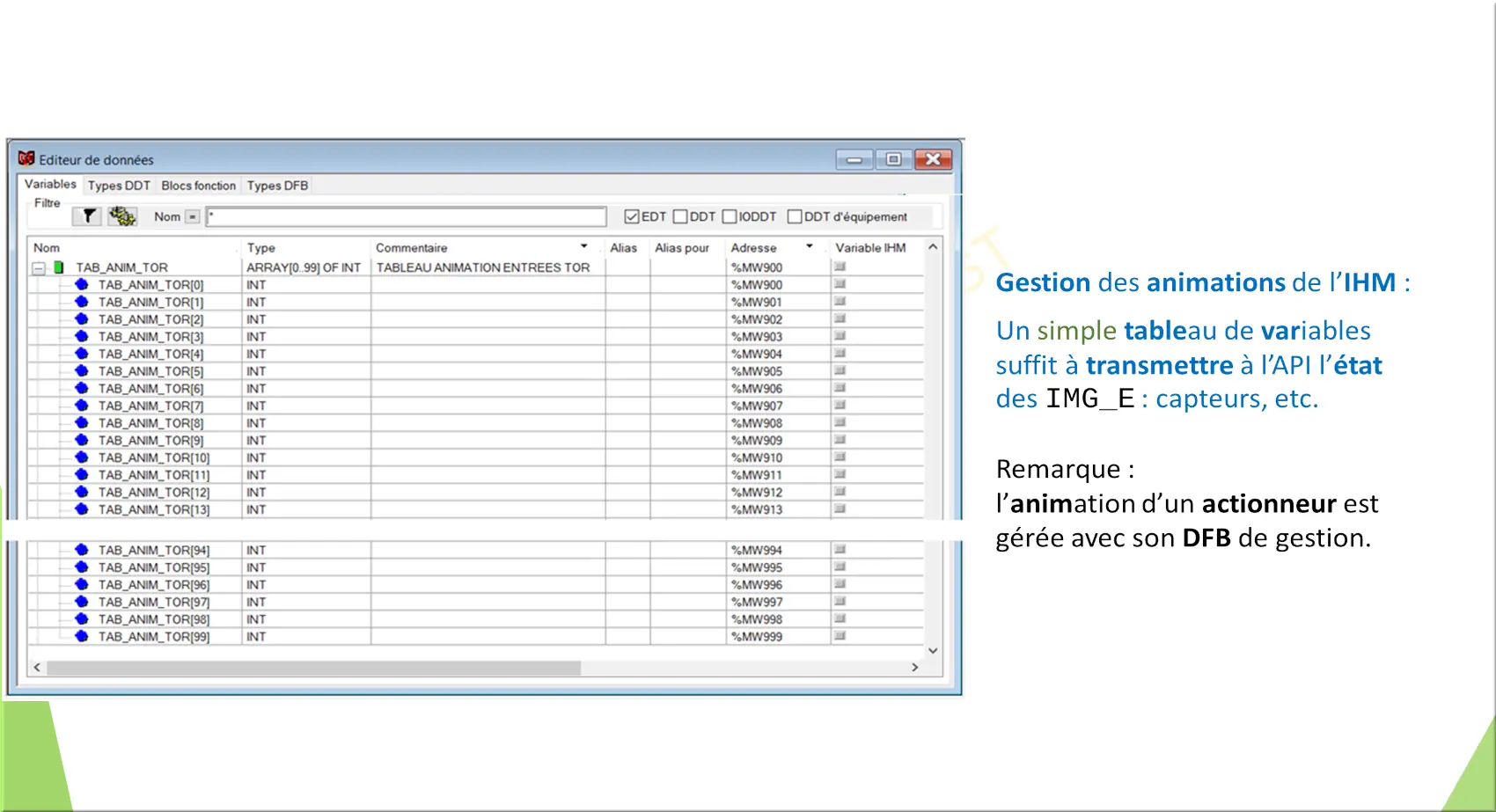The image size is (1496, 812).
Task: Toggle Variable IHM box for TAB_ANIM_TOR[13]
Action: coord(840,508)
